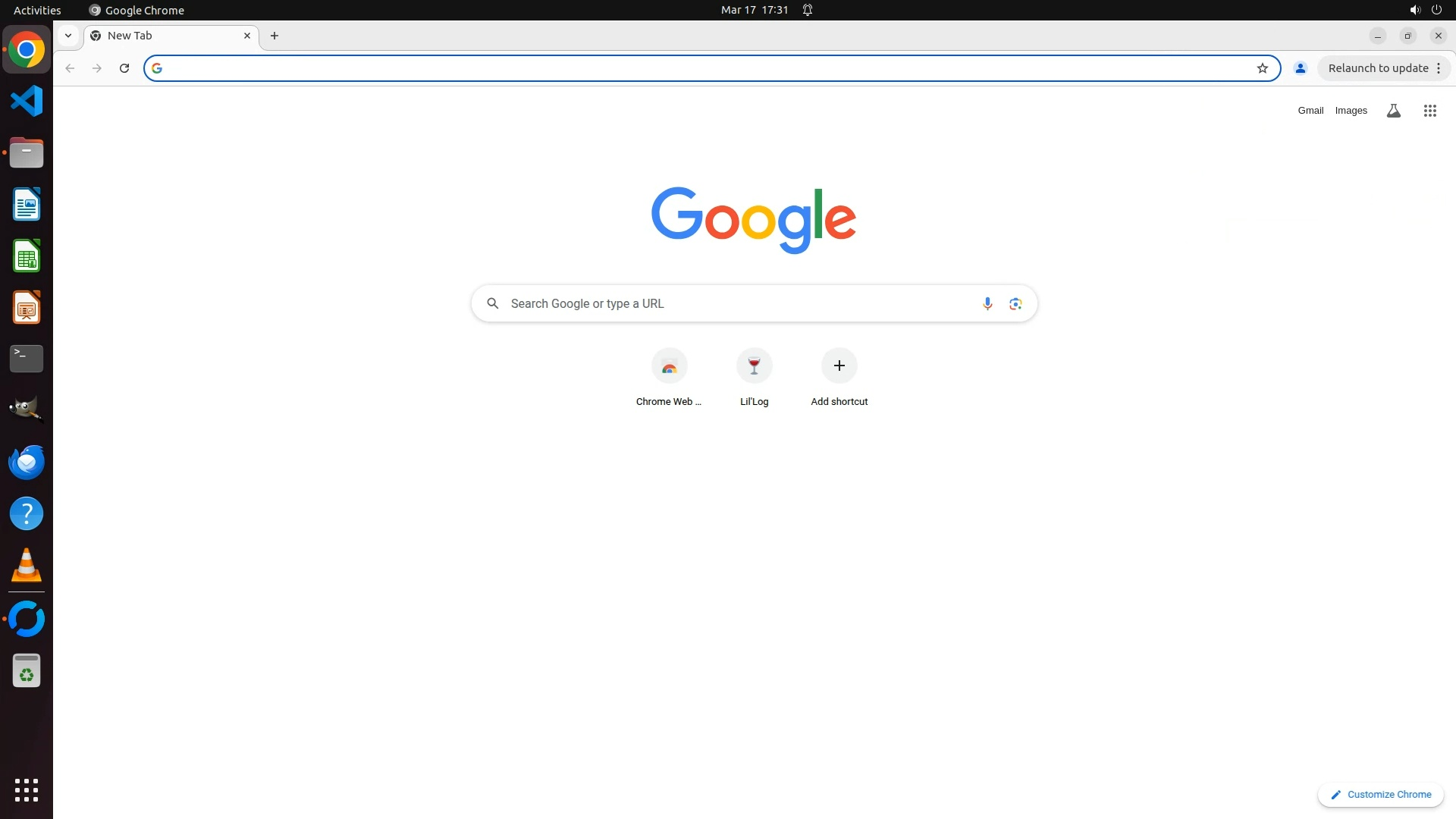Bookmark this tab with star icon
This screenshot has width=1456, height=819.
coord(1262,68)
